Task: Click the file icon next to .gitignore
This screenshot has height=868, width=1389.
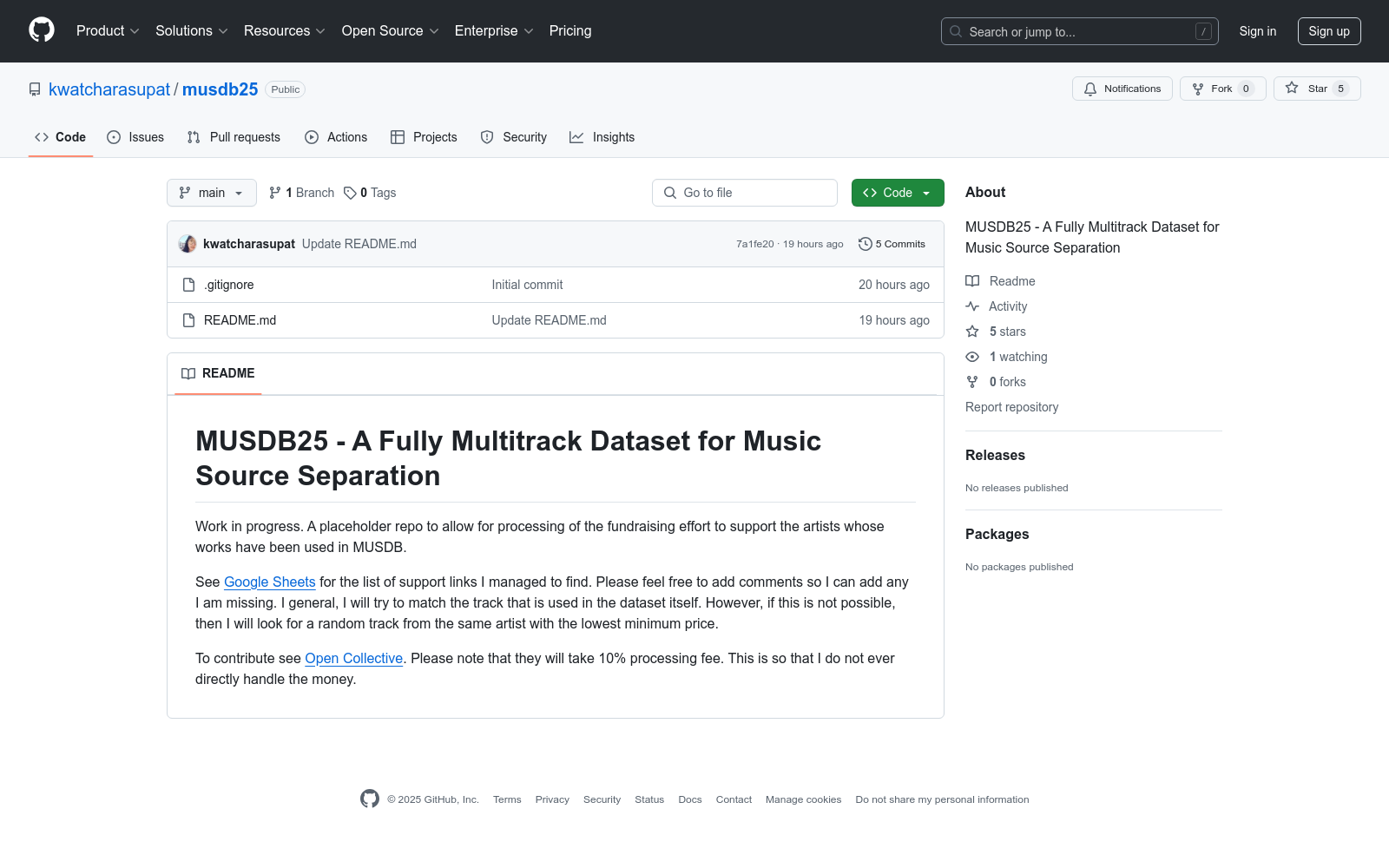Action: point(188,285)
